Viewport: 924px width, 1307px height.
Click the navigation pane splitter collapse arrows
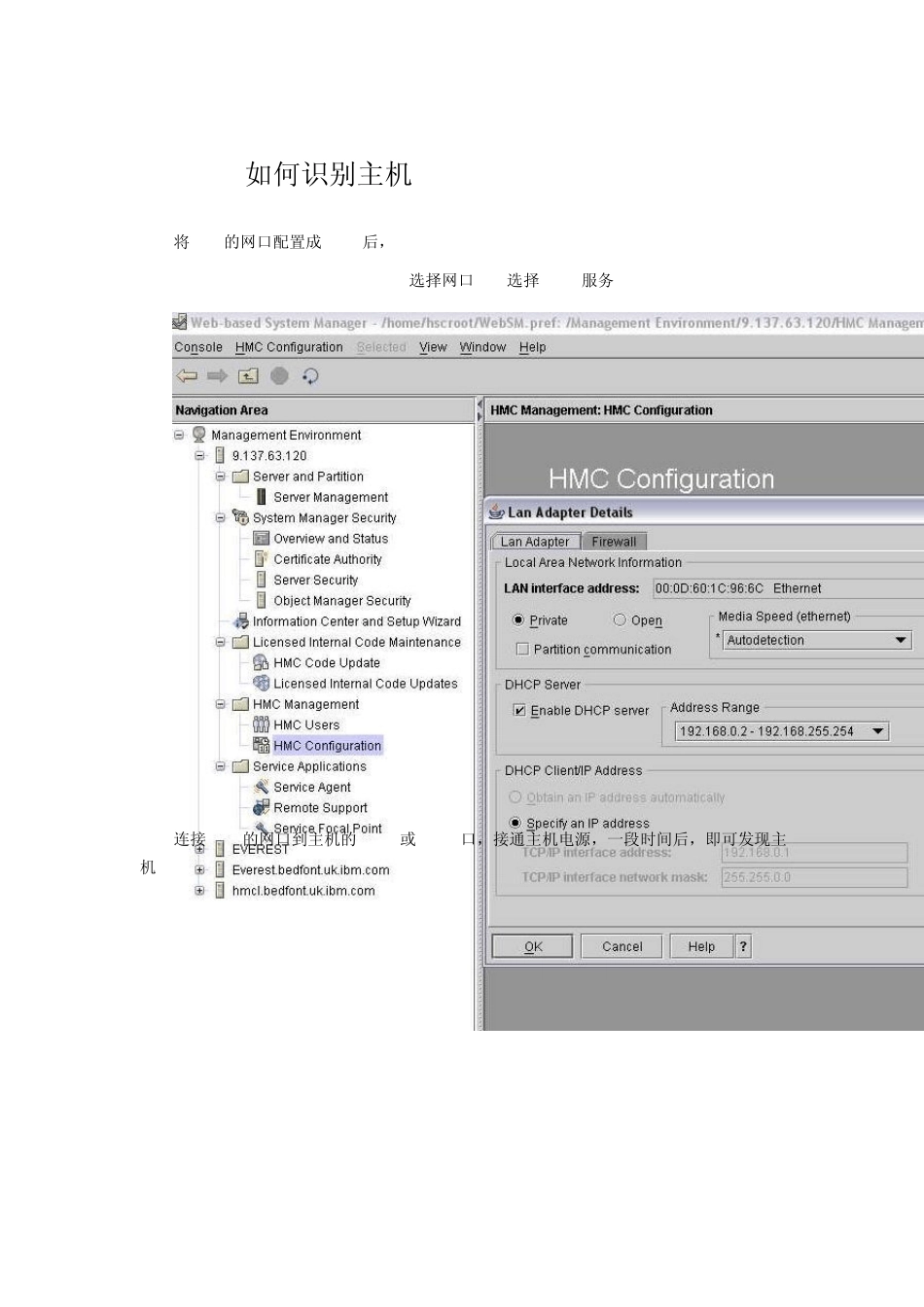pos(479,410)
